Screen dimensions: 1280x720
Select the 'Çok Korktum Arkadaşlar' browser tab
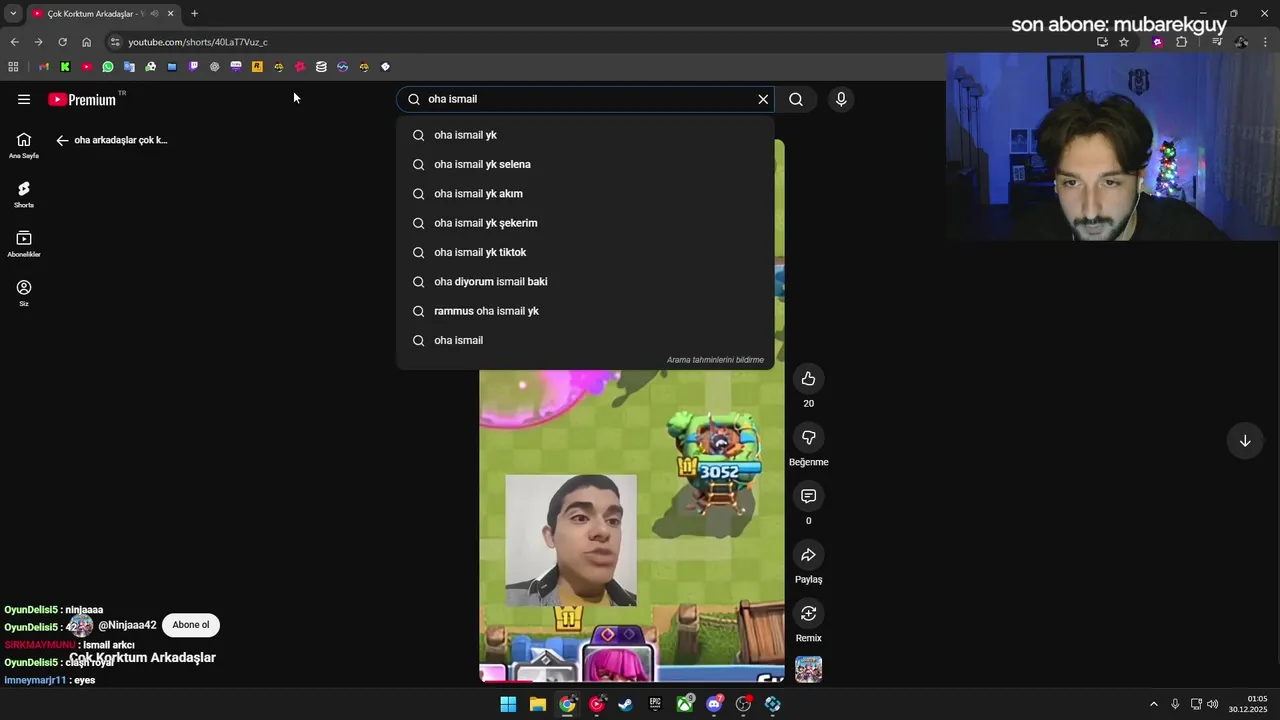pyautogui.click(x=102, y=14)
